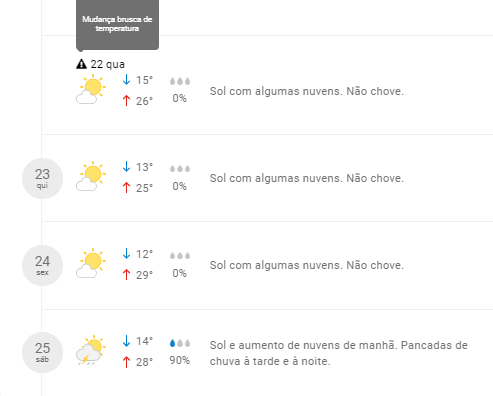Click the thunderstorm weather icon for day 25

pos(91,350)
